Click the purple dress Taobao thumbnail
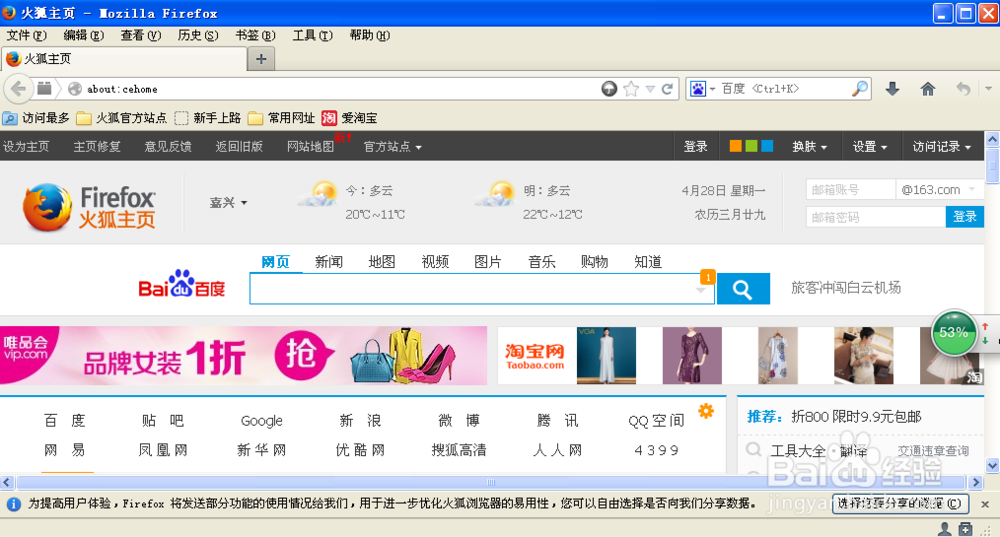This screenshot has width=1000, height=537. coord(692,355)
